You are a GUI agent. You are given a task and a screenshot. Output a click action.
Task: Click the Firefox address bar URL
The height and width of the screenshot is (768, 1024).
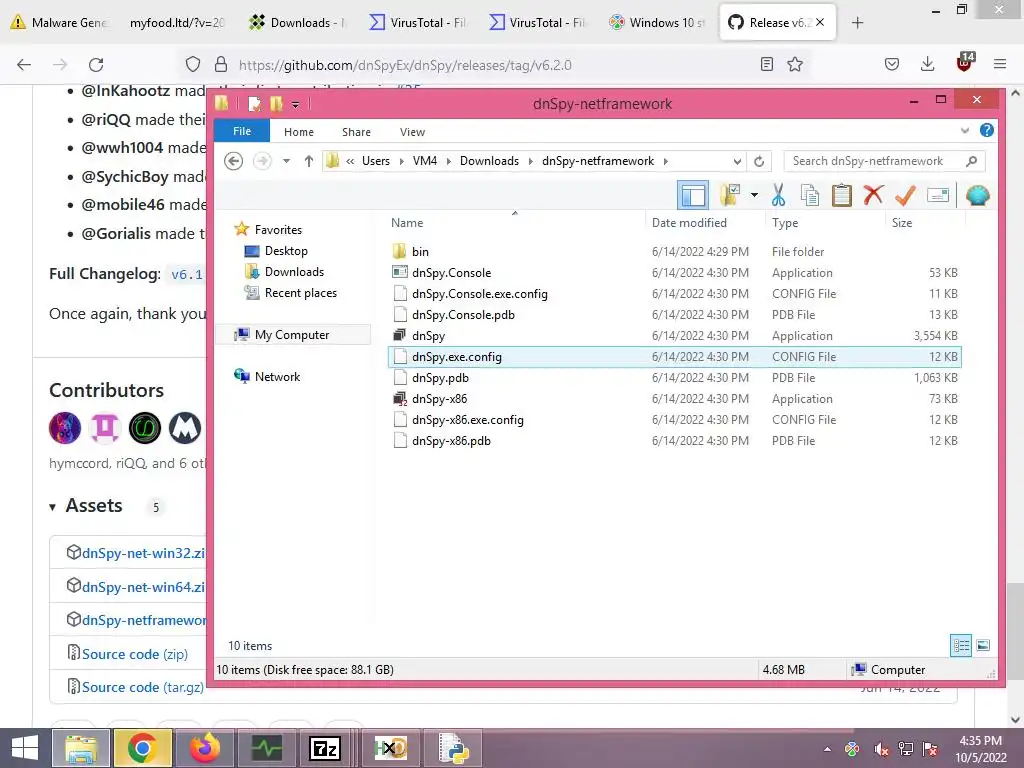[405, 65]
